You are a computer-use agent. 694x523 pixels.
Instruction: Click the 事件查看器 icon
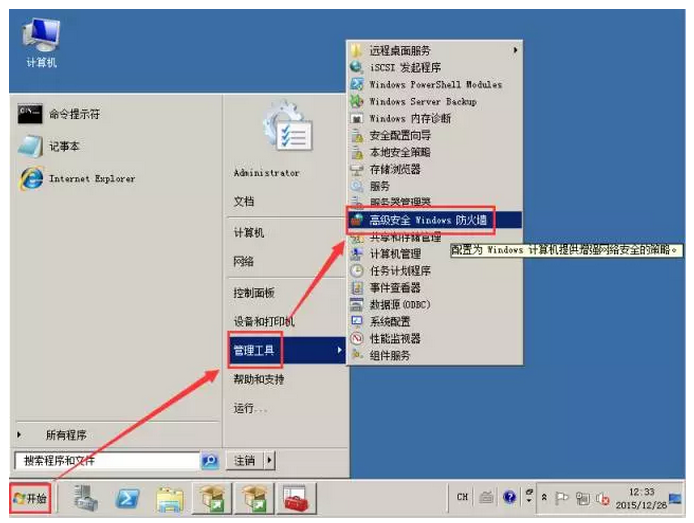(x=356, y=288)
